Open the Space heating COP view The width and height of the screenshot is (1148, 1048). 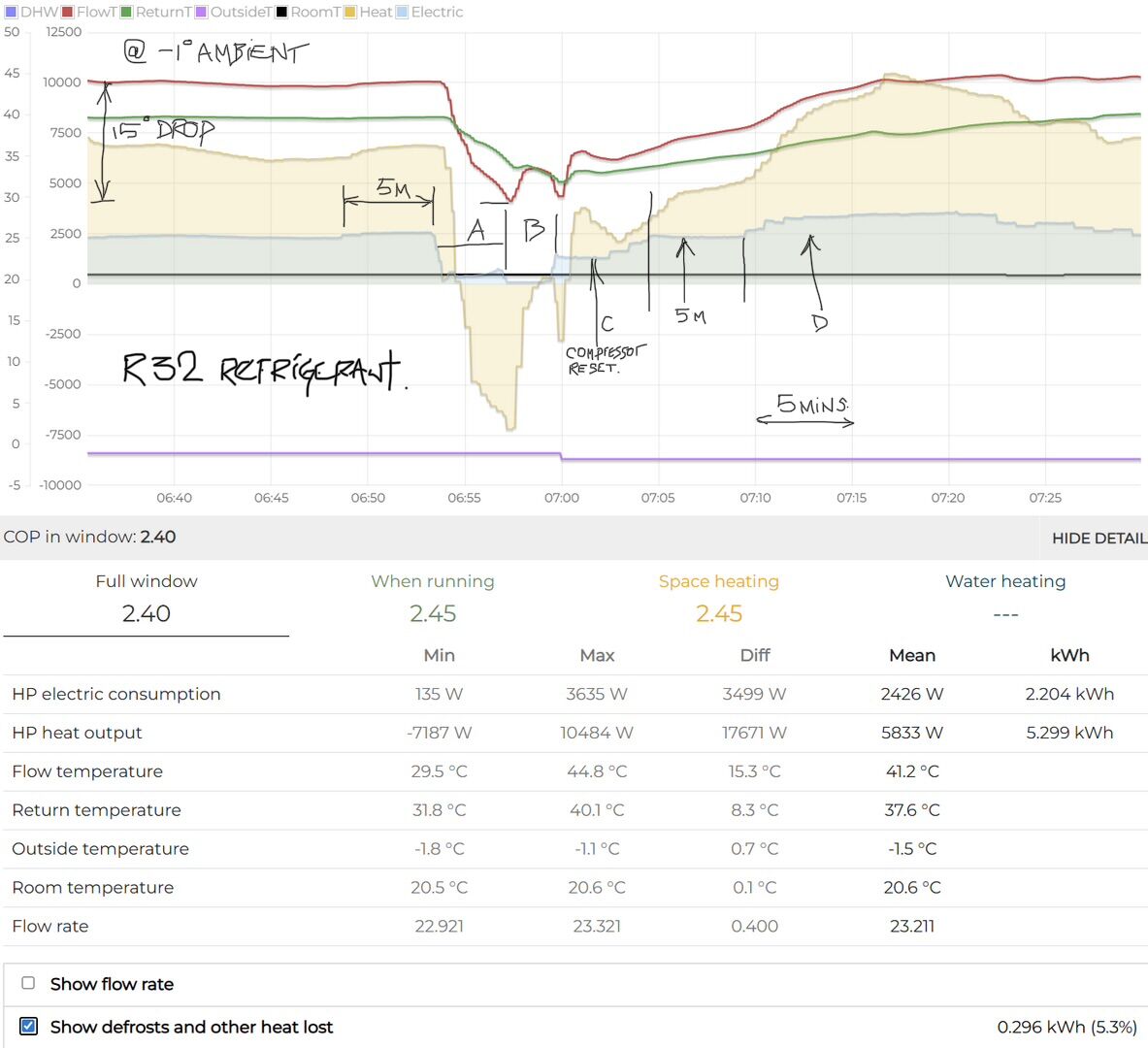tap(718, 598)
